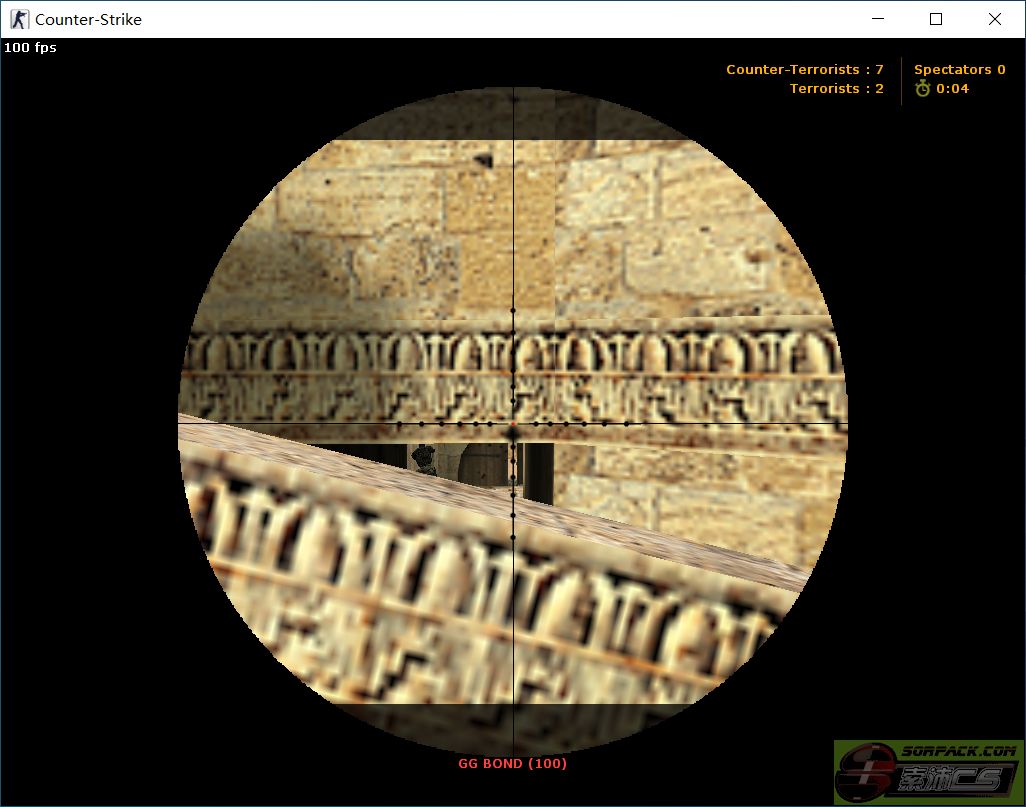Minimize the Counter-Strike window
This screenshot has width=1026, height=807.
(878, 19)
